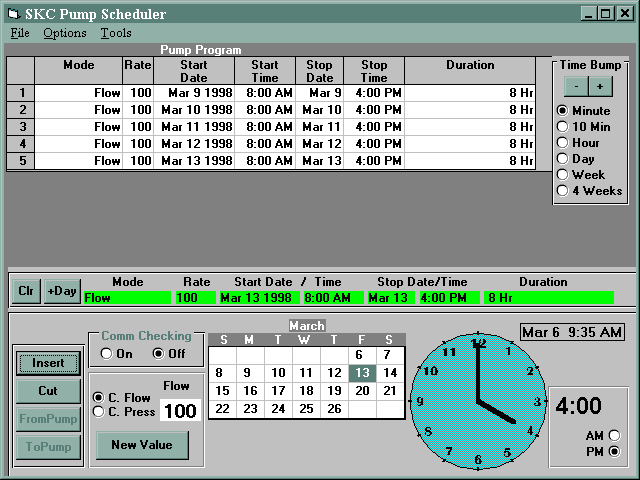Click the 4:00 digital time display
Screen dimensions: 640x480
(579, 406)
